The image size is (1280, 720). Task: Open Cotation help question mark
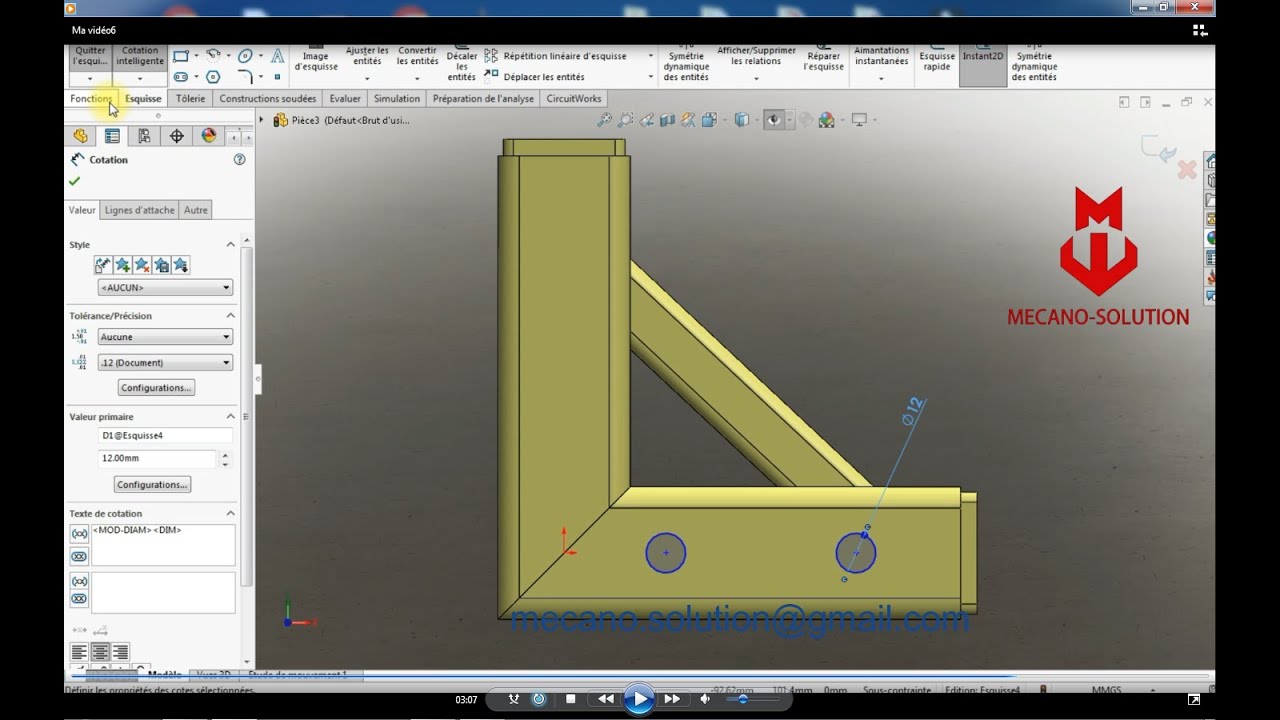[x=239, y=159]
